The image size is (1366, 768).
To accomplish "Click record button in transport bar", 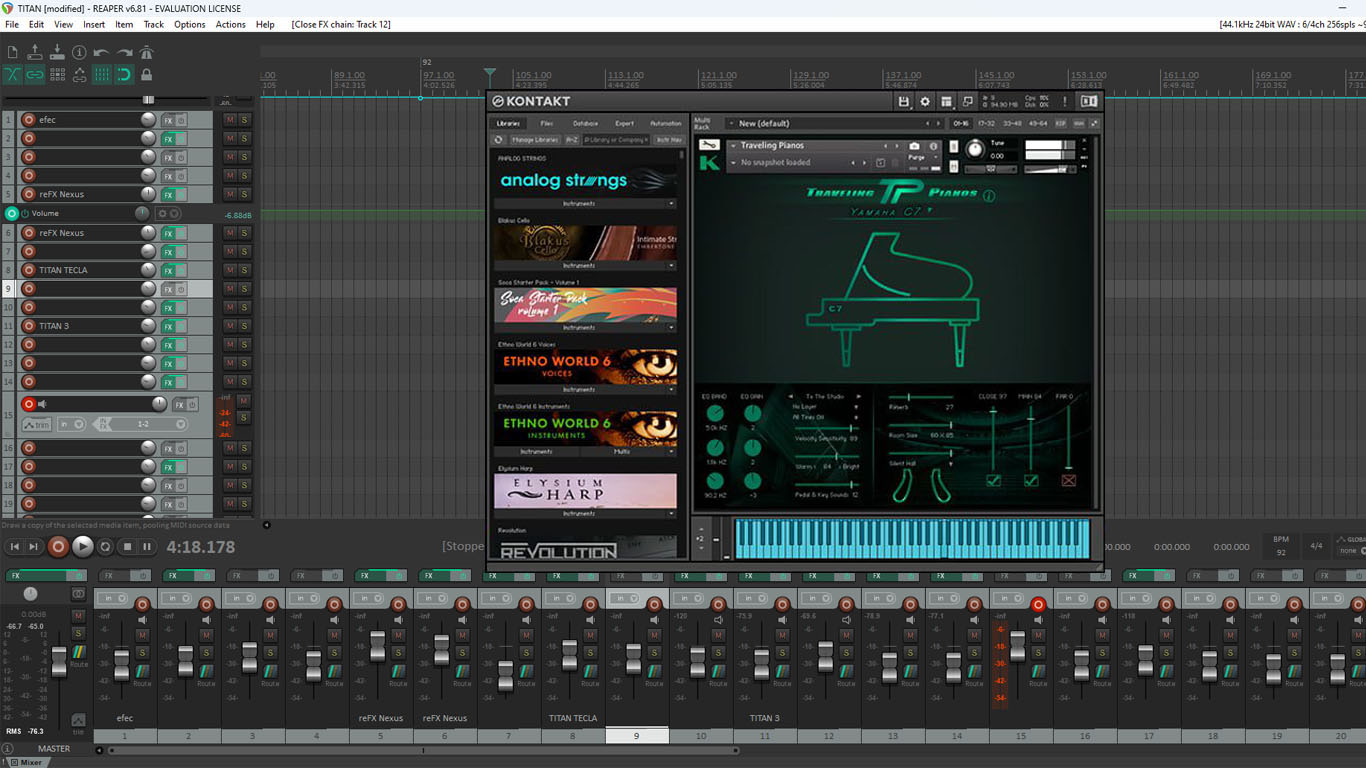I will [58, 547].
